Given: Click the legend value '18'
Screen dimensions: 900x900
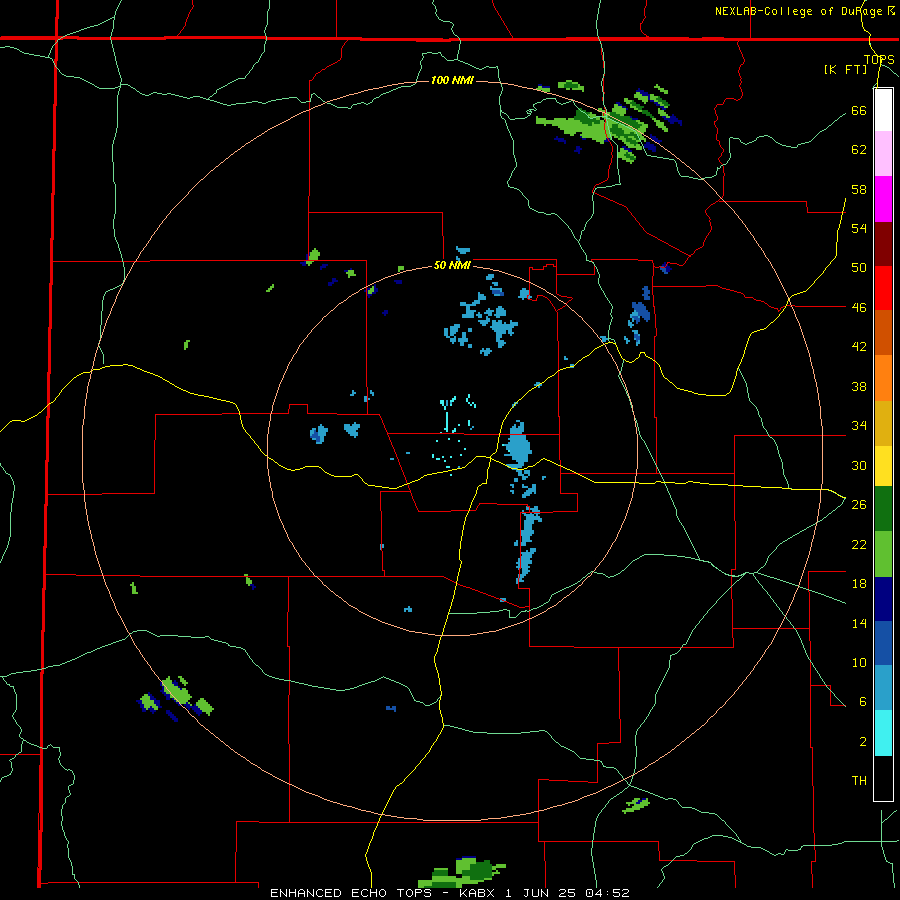Looking at the screenshot, I should coord(859,584).
